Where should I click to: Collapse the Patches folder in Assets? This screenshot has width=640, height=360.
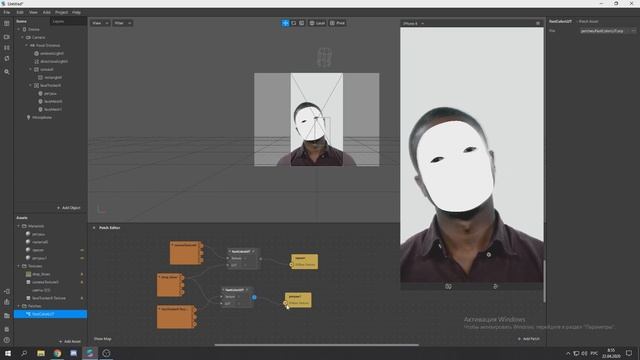tap(19, 306)
